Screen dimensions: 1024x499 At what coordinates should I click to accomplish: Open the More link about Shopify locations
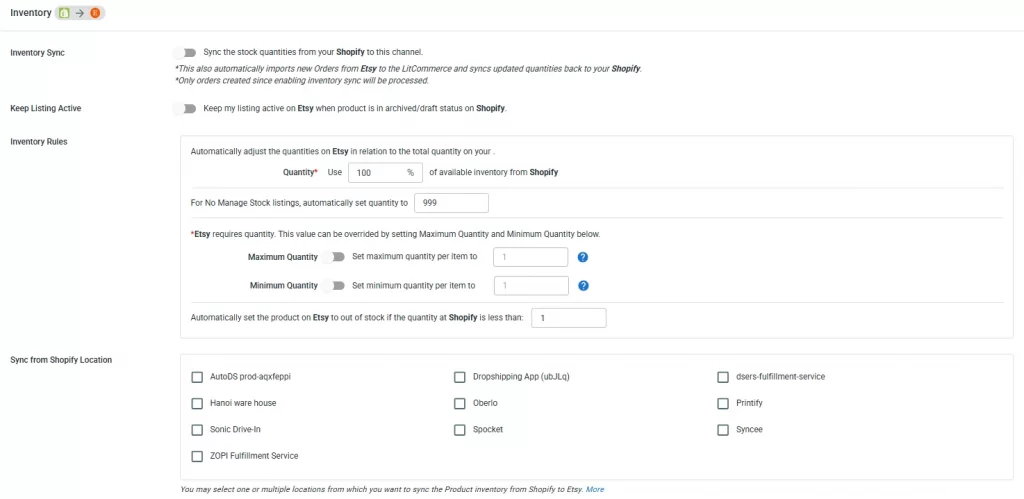point(595,489)
